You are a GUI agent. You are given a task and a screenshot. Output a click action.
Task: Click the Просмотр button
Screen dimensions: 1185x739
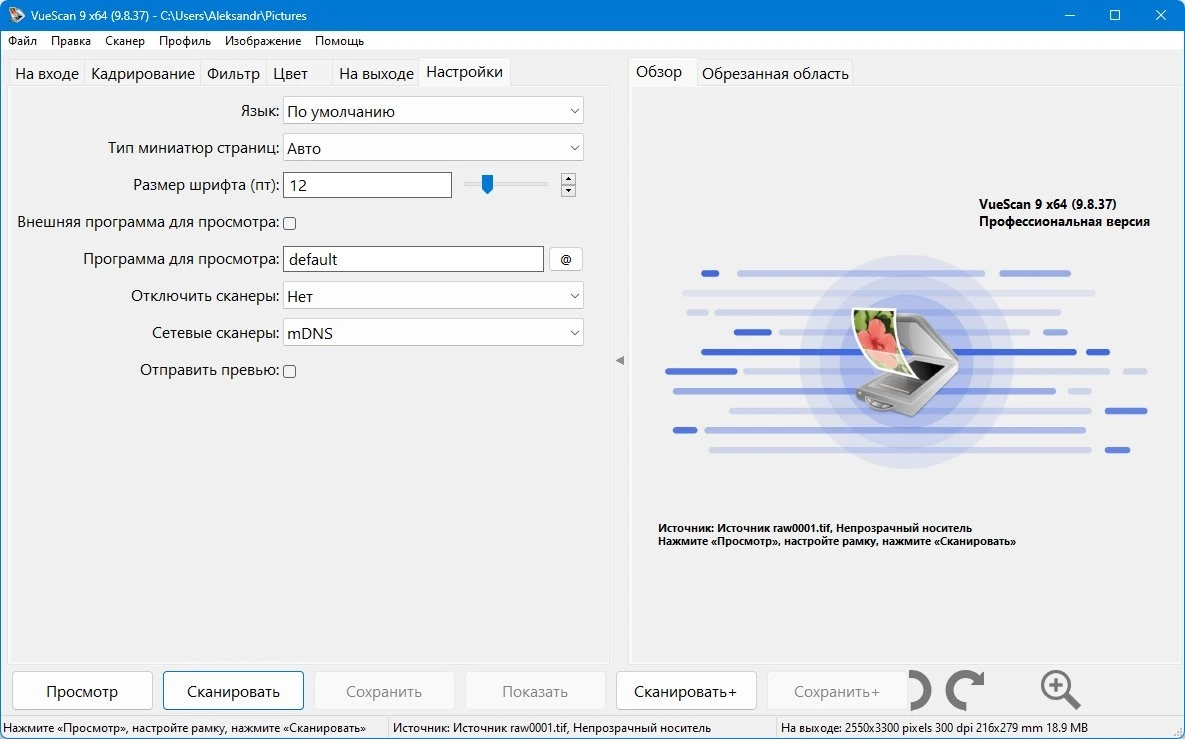pyautogui.click(x=82, y=691)
